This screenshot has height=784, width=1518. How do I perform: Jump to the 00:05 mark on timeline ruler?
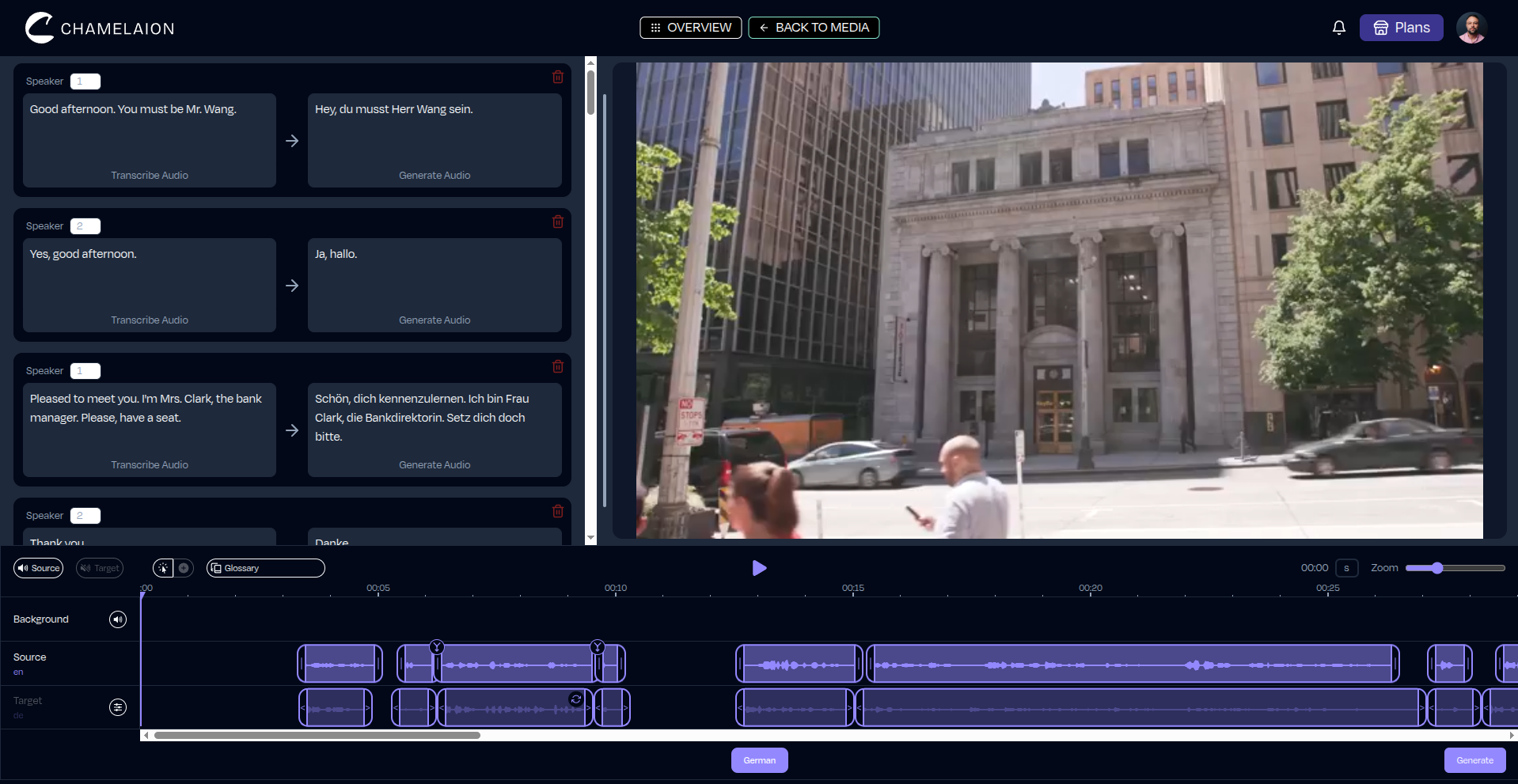pos(378,588)
